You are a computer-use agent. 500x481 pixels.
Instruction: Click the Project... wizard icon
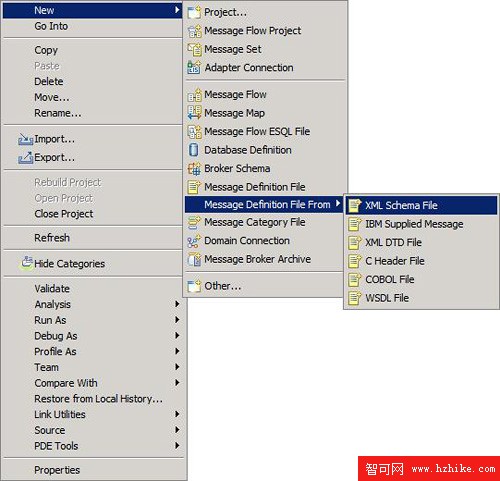point(194,12)
